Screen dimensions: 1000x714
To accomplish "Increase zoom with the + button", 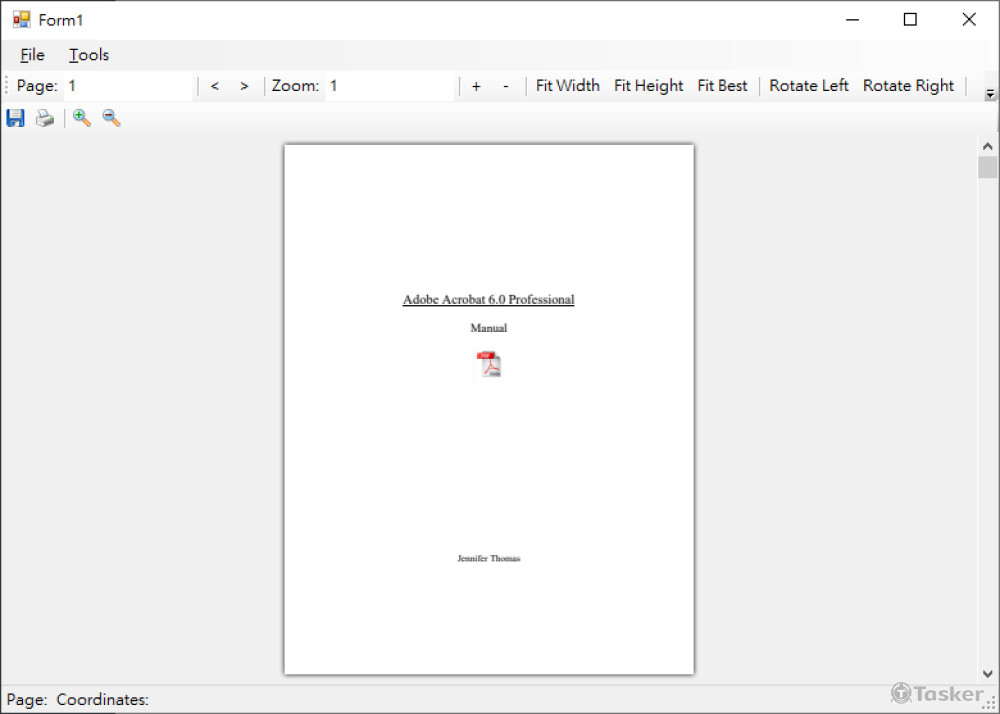I will coord(476,86).
